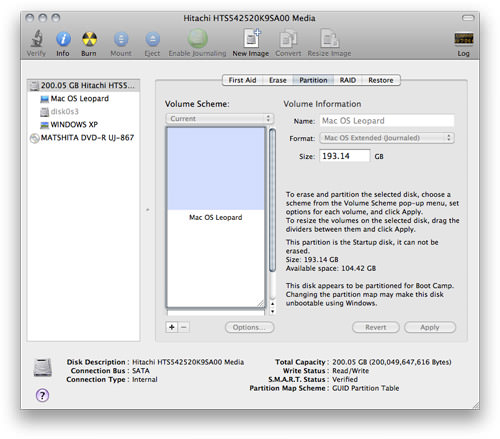Viewport: 500px width, 439px height.
Task: Click the Options... button
Action: click(x=250, y=327)
